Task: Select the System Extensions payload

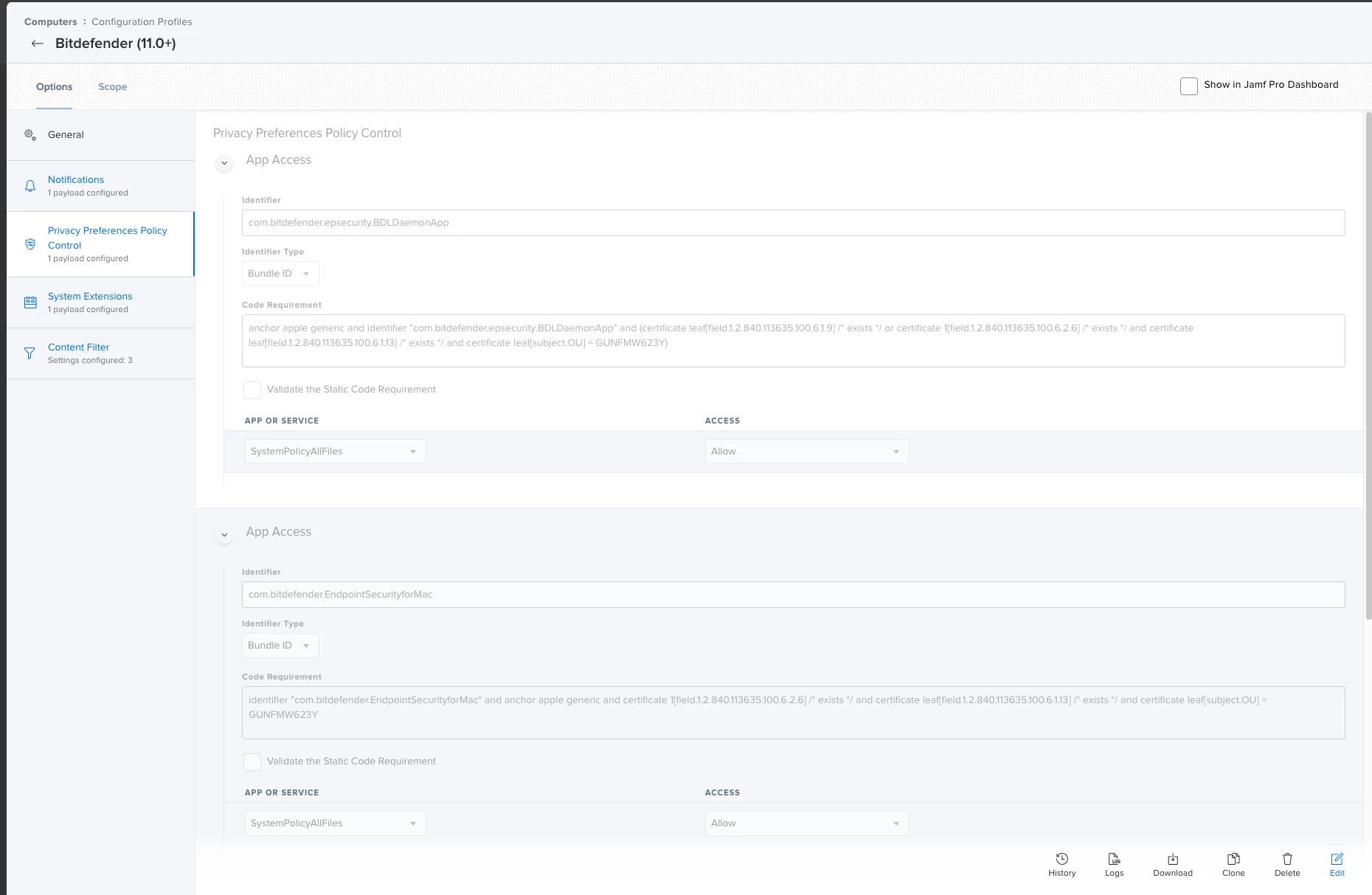Action: [x=101, y=303]
